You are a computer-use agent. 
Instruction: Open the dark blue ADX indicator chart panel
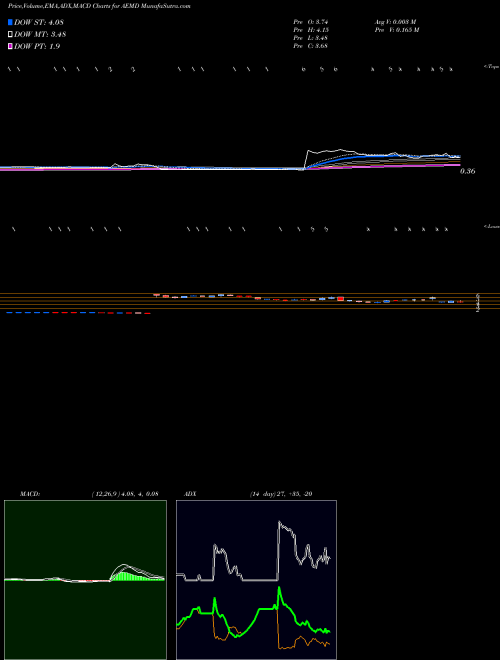[256, 580]
